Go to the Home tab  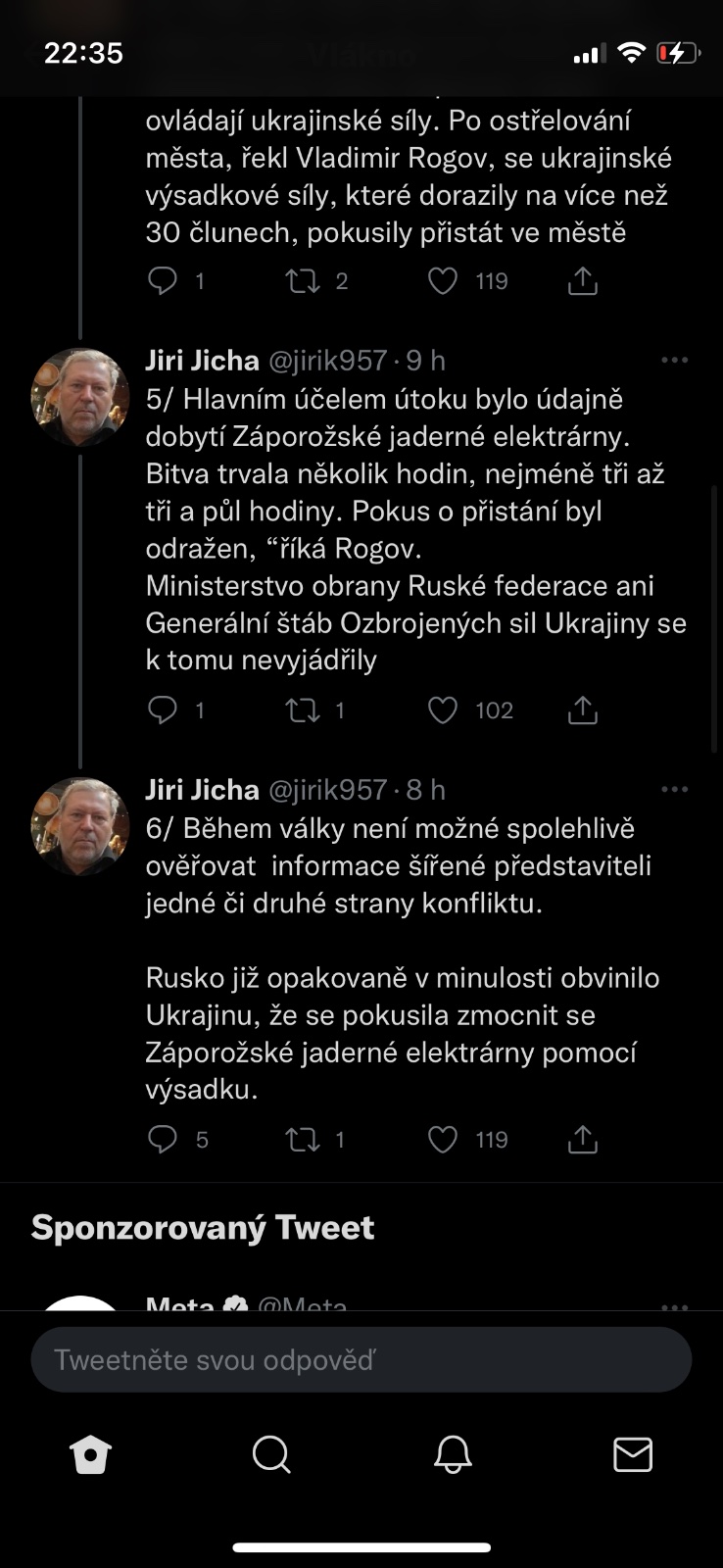pos(91,1455)
